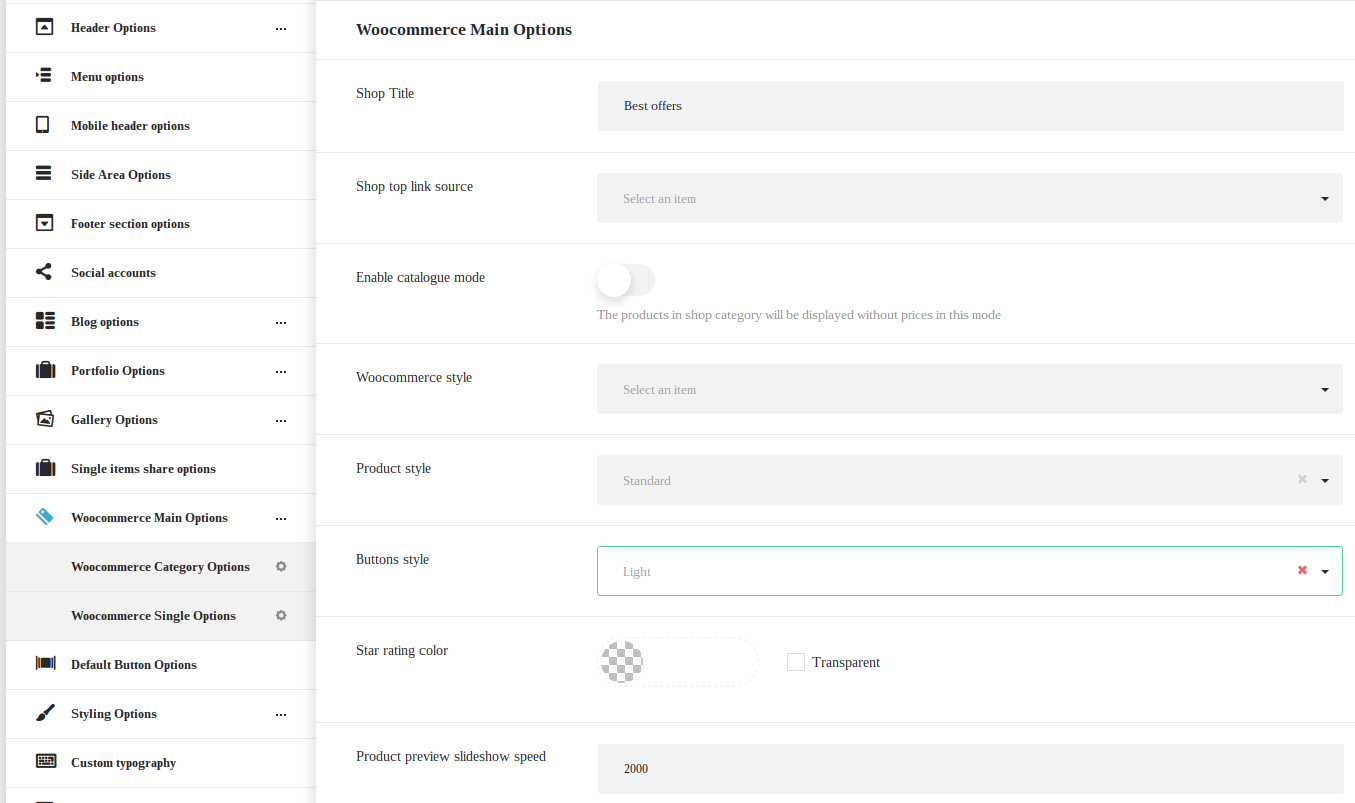This screenshot has width=1355, height=803.
Task: Click the Header Options icon
Action: tap(44, 27)
